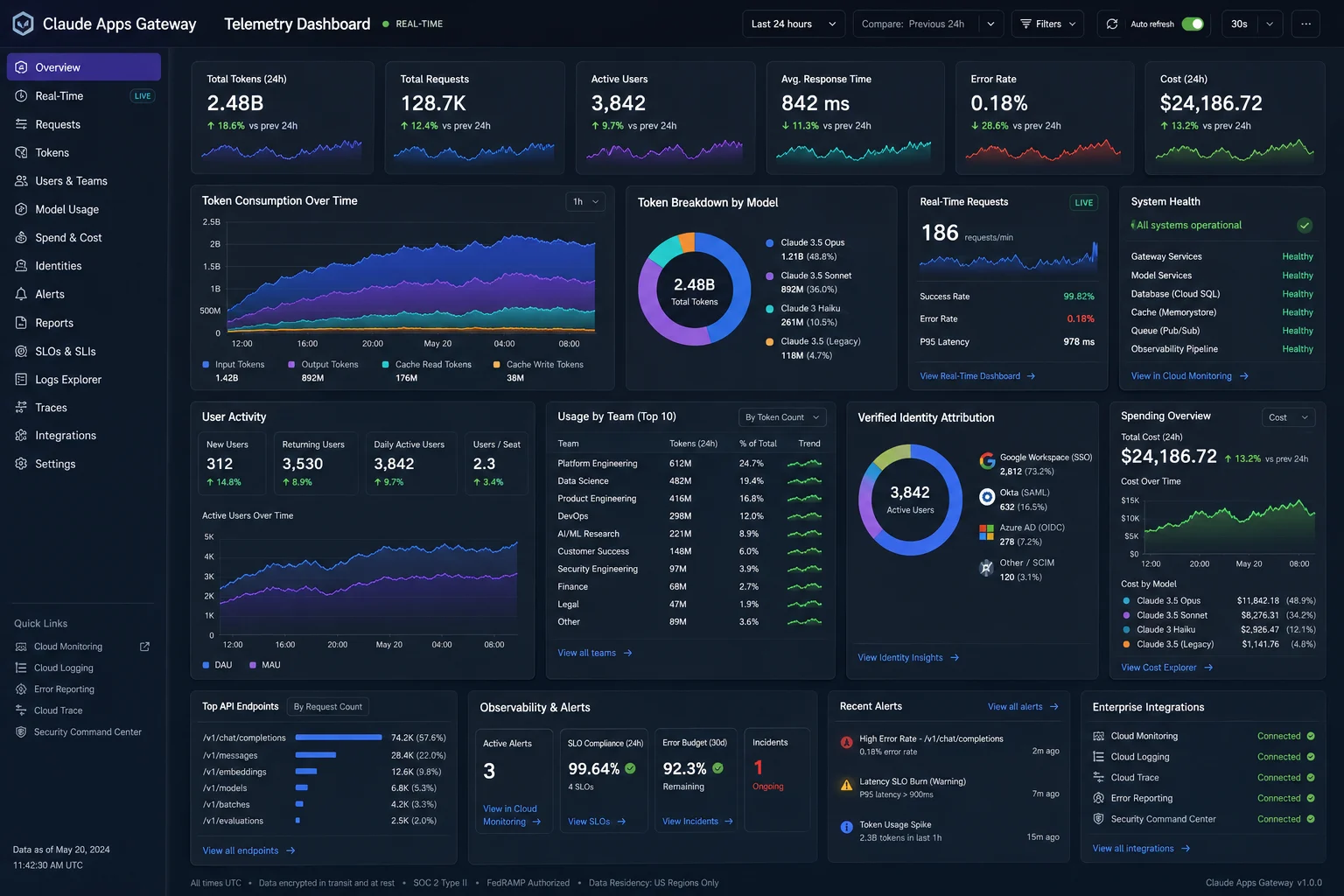The image size is (1344, 896).
Task: Click the Google Workspace SSO logo icon
Action: pos(987,460)
